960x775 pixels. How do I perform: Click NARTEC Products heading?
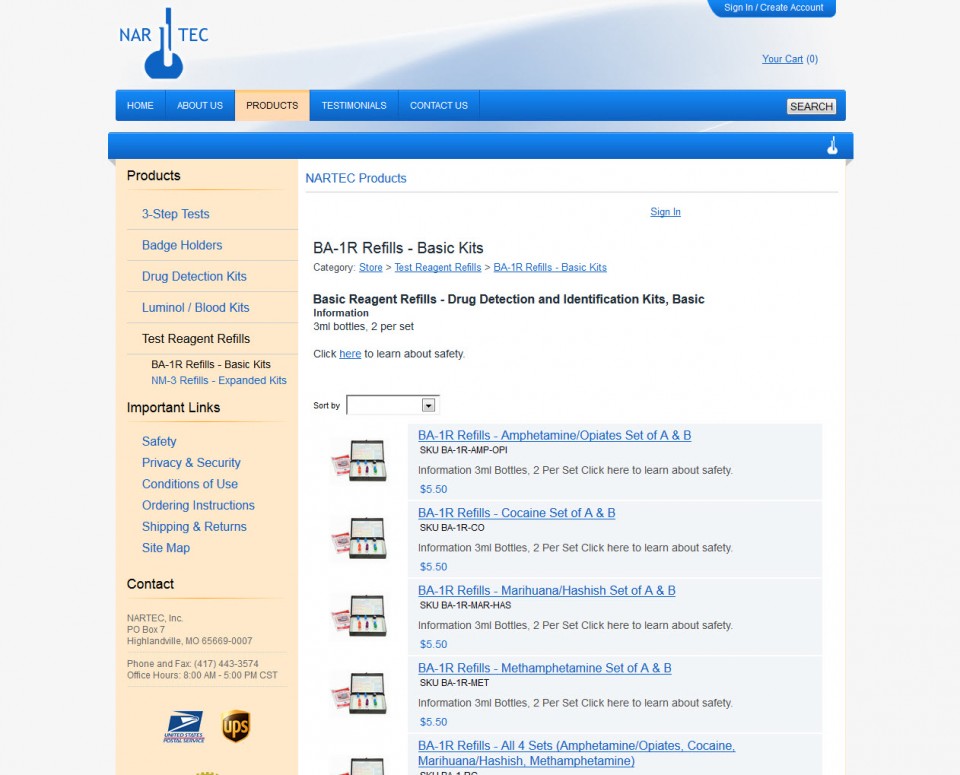(356, 178)
